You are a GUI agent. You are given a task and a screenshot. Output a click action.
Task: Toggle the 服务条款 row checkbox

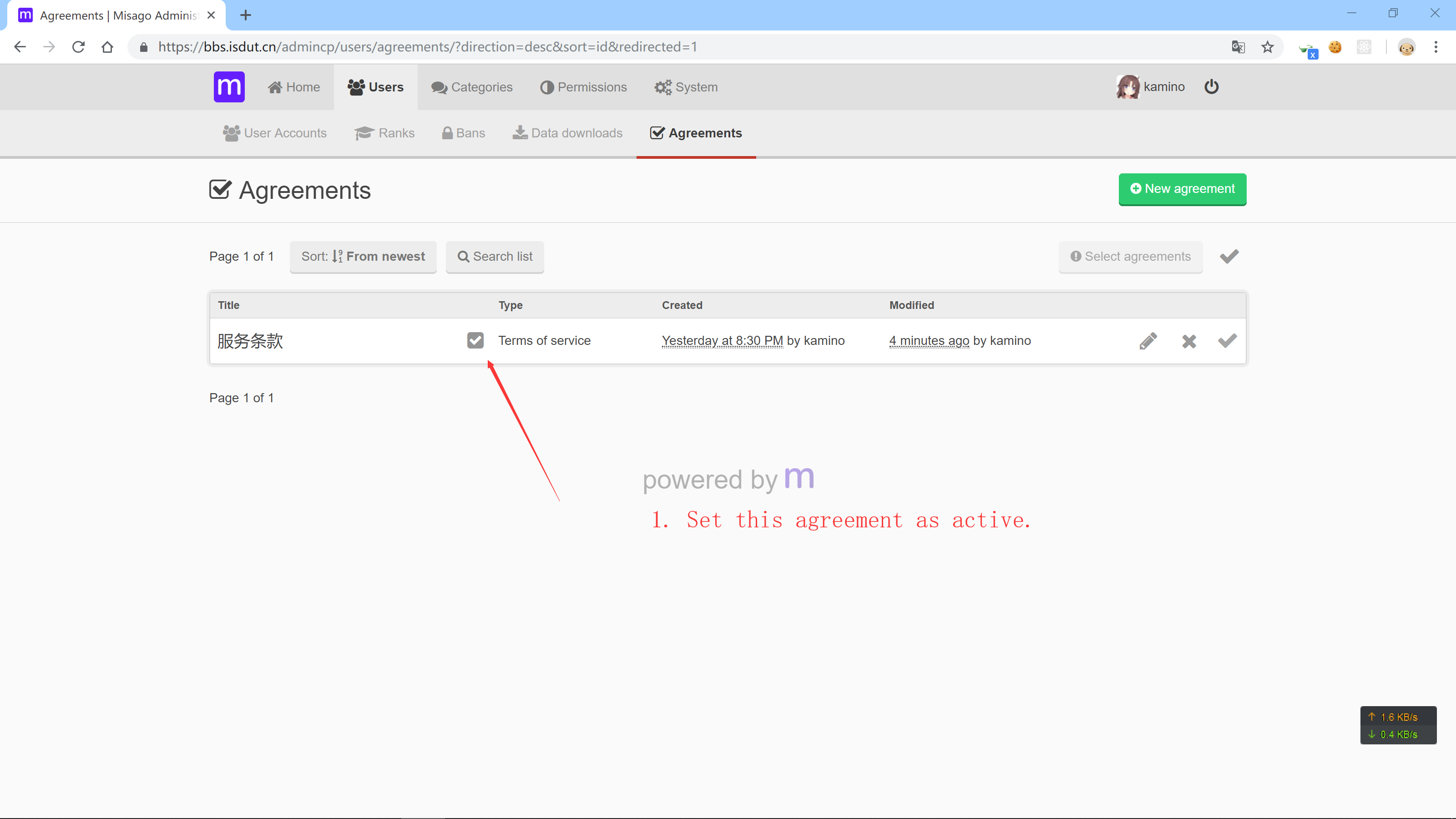pos(475,340)
